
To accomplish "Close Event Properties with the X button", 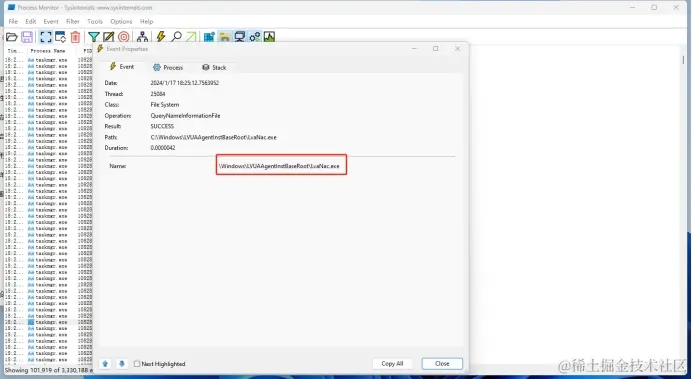I will [457, 49].
